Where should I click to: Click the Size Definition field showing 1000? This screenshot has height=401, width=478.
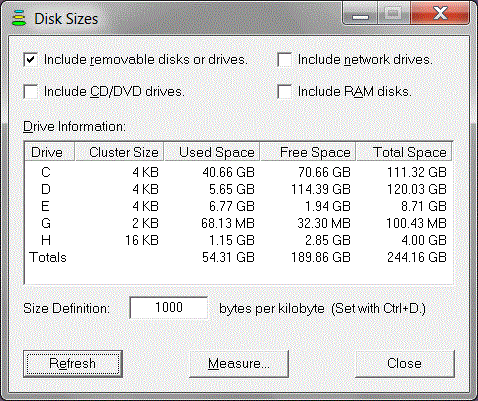(169, 307)
